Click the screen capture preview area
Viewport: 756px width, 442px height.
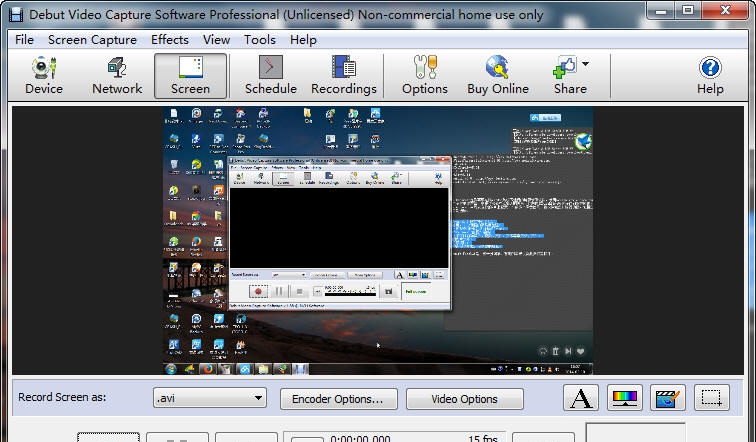[378, 240]
